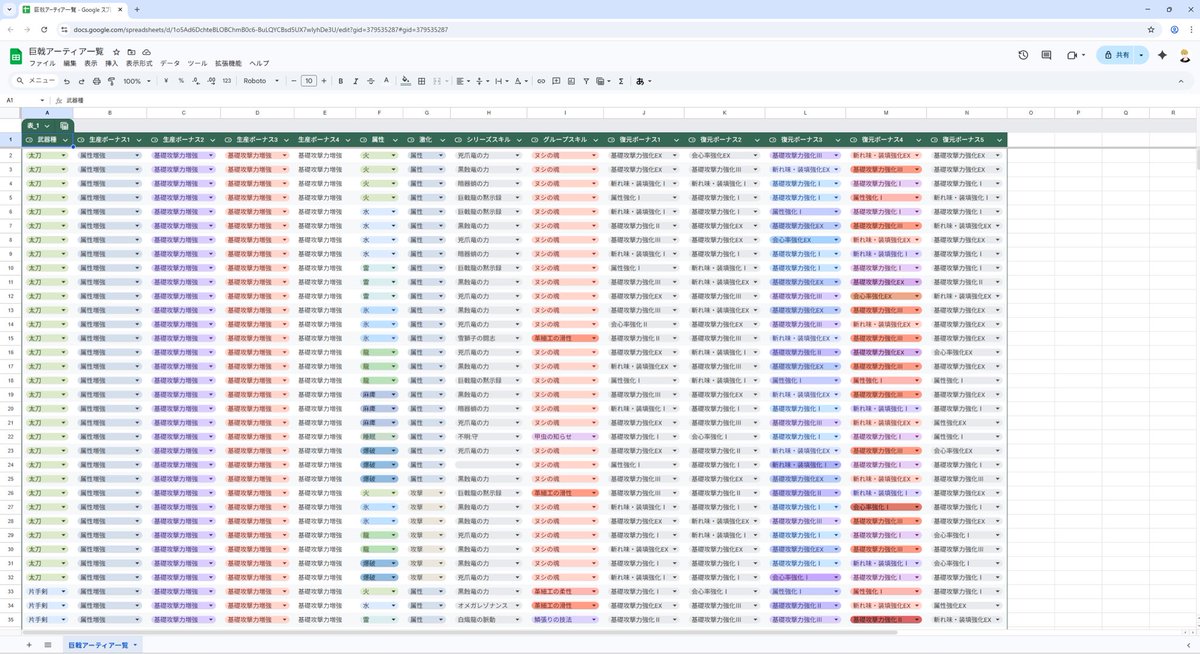This screenshot has height=654, width=1200.
Task: Open the vertical align dropdown
Action: click(482, 81)
